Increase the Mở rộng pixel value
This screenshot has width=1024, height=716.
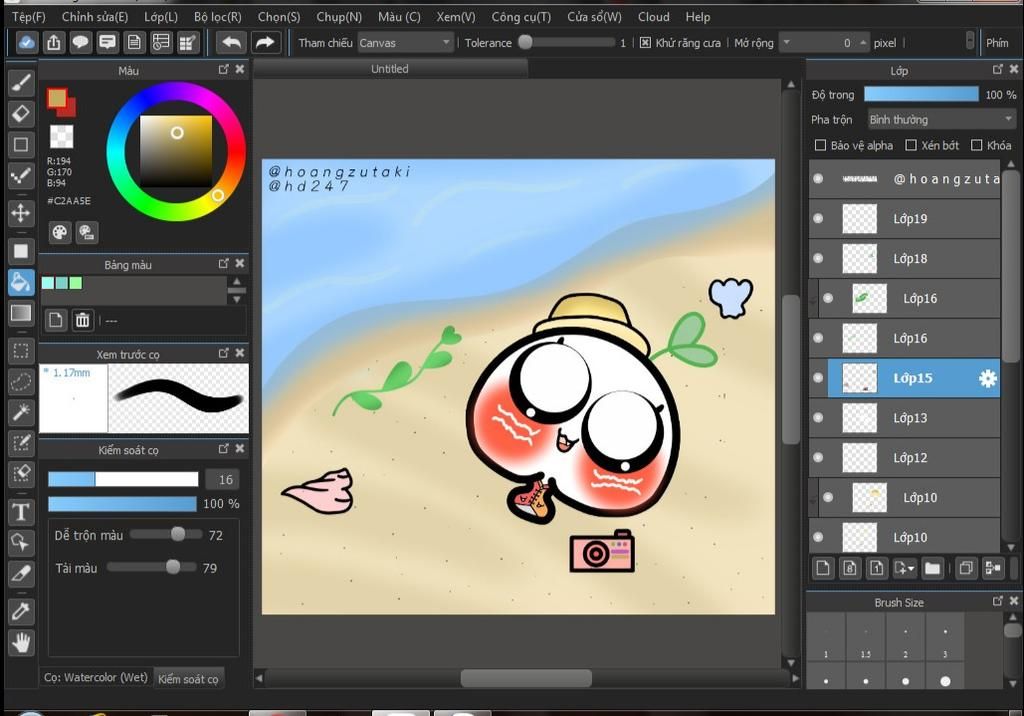(863, 42)
